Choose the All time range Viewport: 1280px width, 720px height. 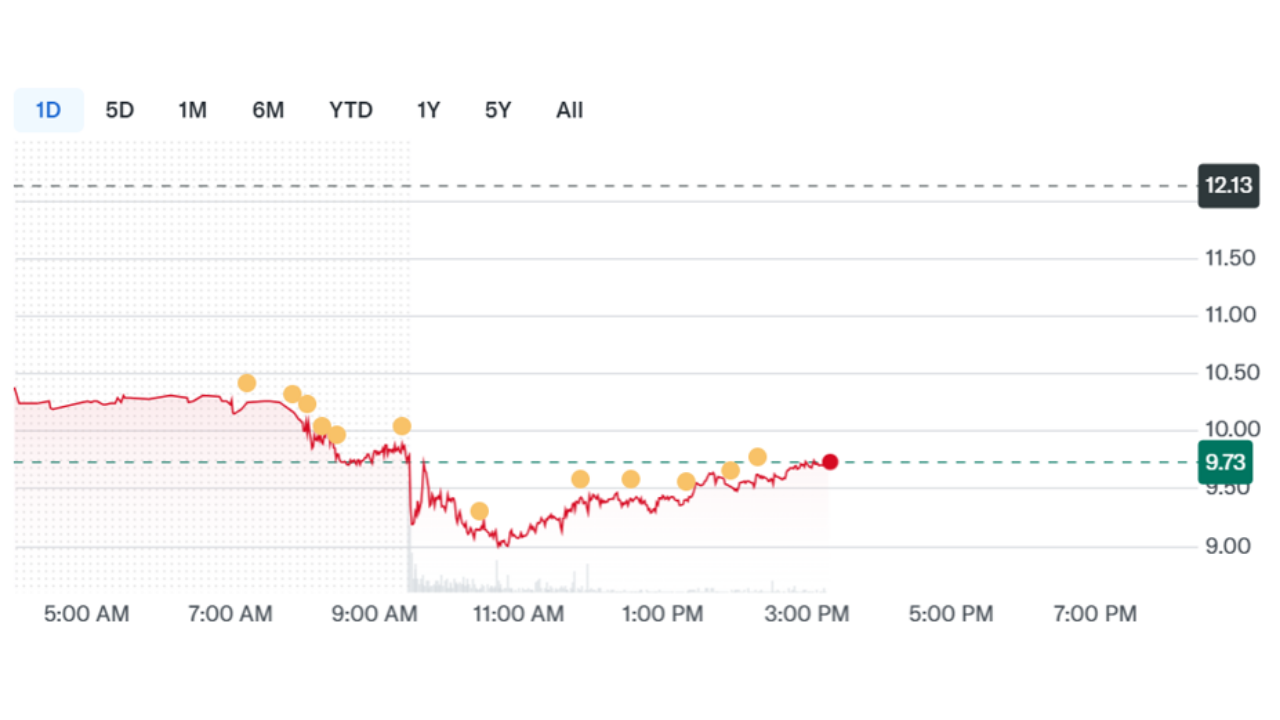click(x=569, y=110)
